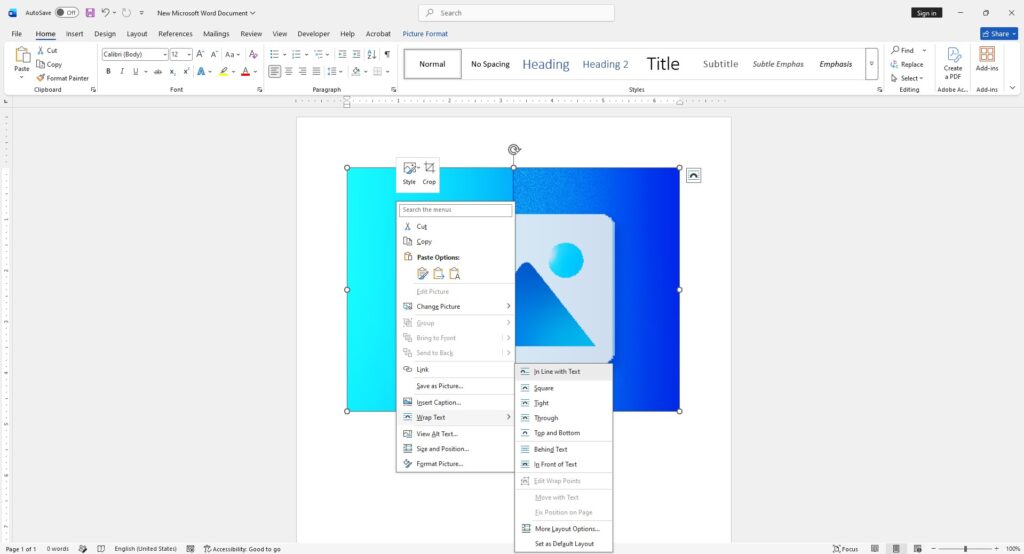Expand the Styles gallery more arrow

[x=871, y=64]
